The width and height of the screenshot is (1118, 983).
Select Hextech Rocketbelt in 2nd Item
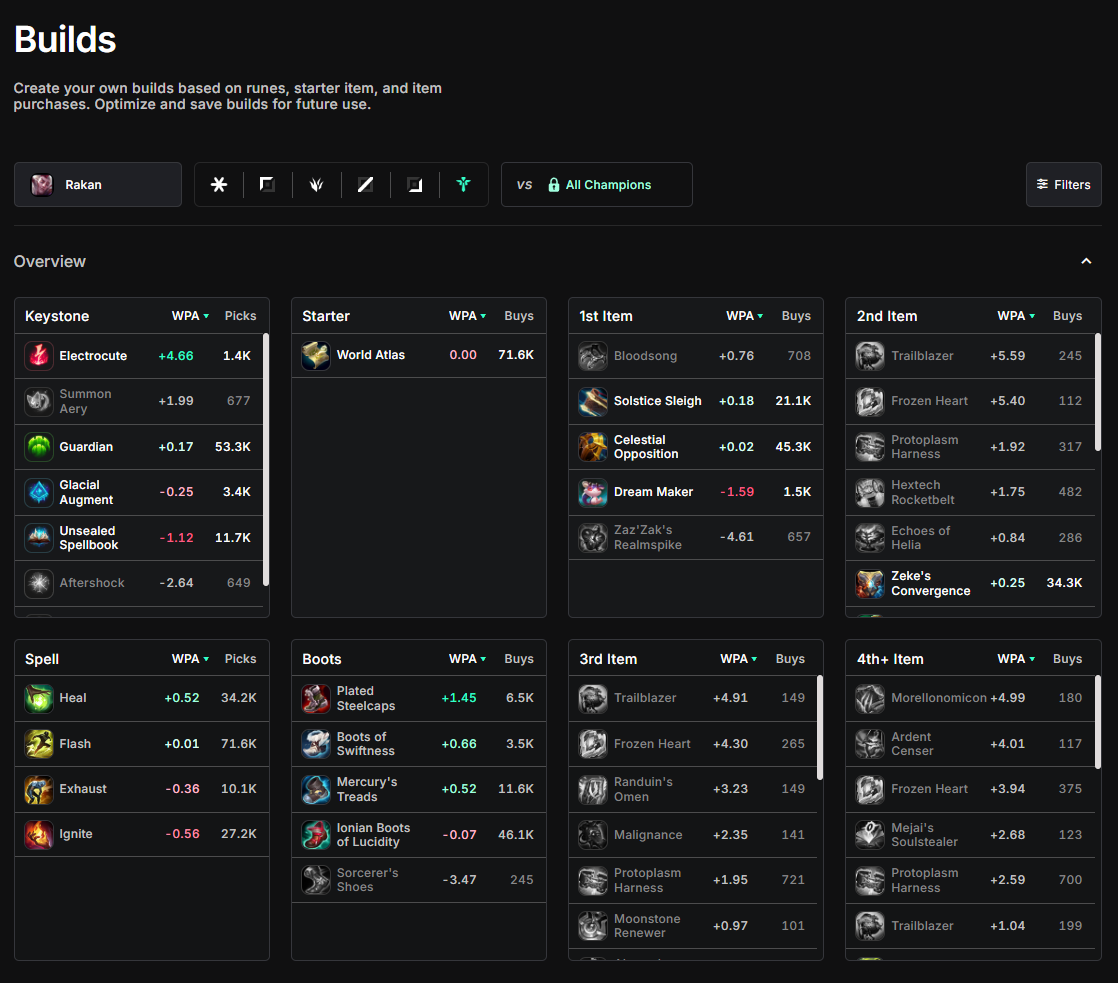pyautogui.click(x=970, y=492)
